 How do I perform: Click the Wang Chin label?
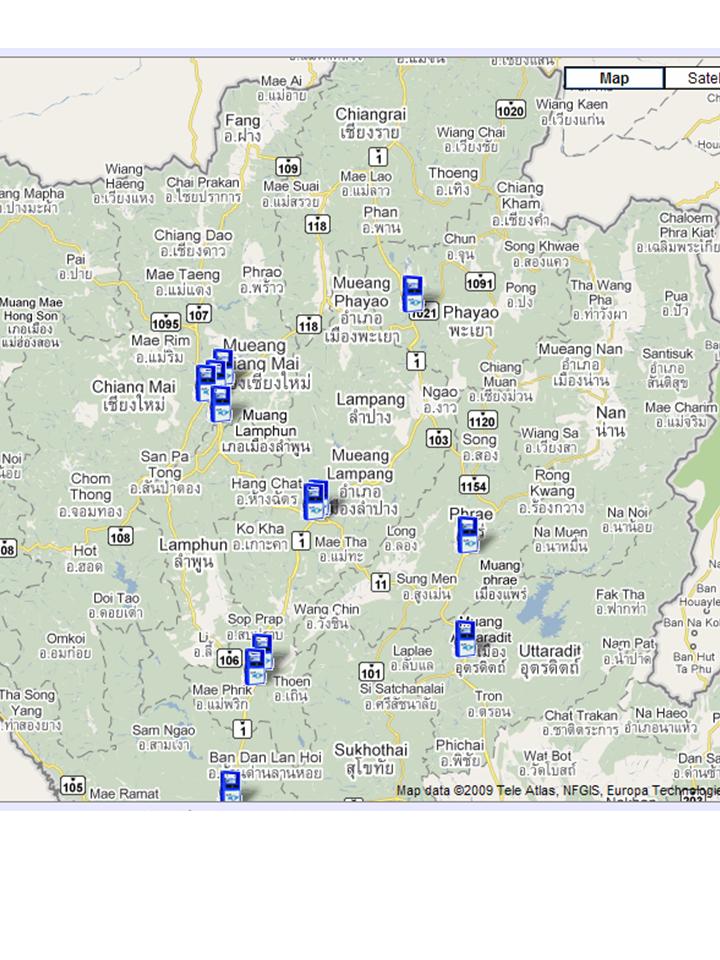tap(326, 616)
